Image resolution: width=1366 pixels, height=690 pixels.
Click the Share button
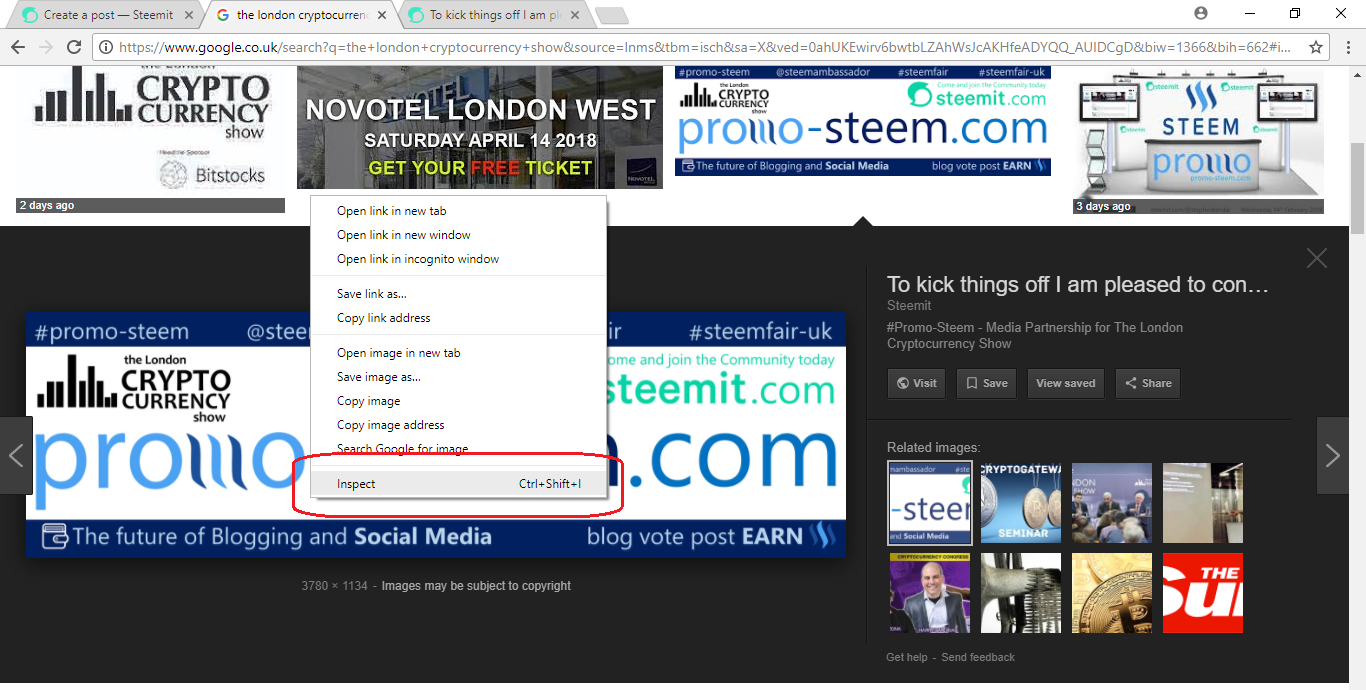[x=1148, y=383]
